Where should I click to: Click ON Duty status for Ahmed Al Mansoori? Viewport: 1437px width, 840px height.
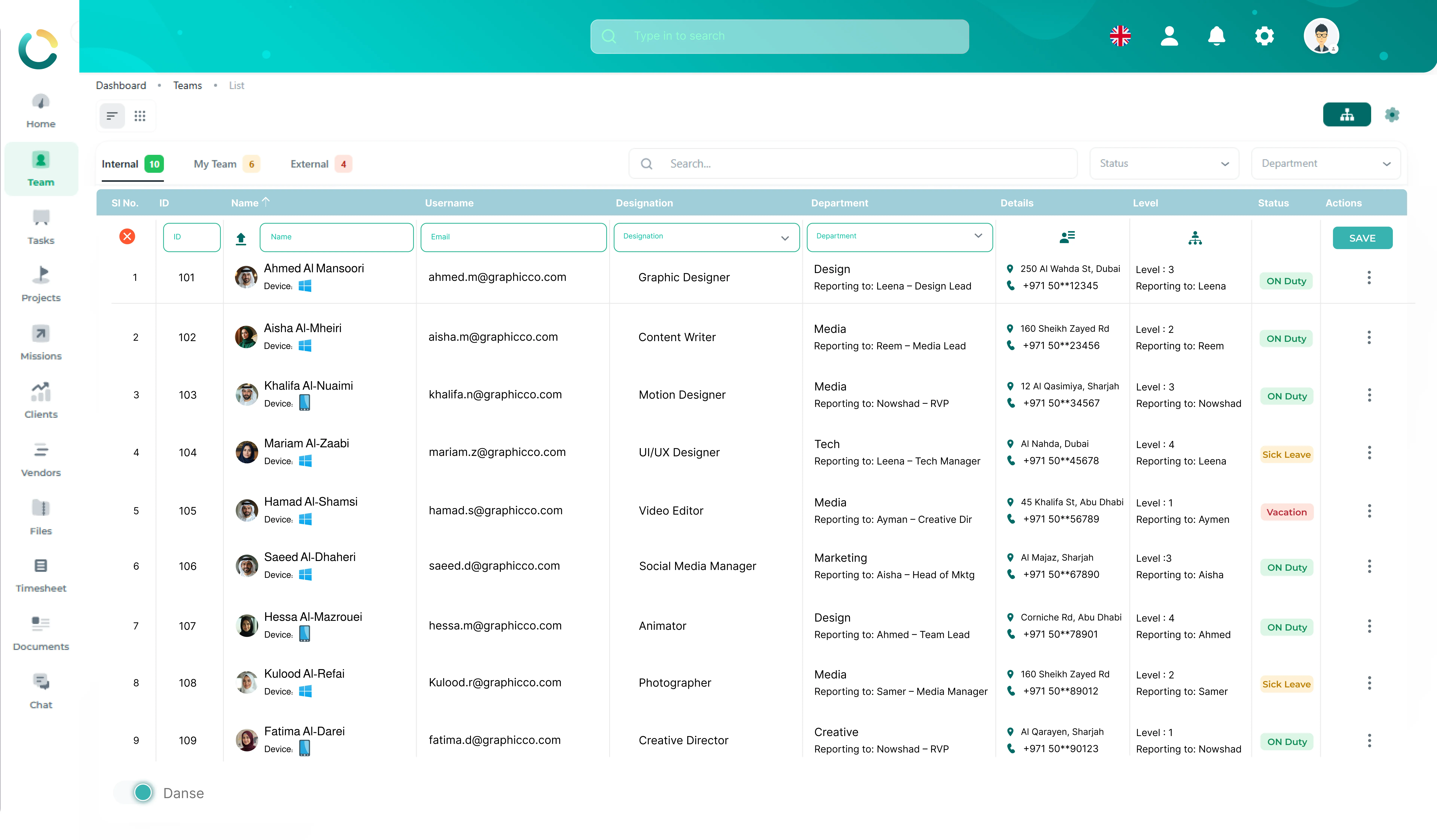point(1286,281)
